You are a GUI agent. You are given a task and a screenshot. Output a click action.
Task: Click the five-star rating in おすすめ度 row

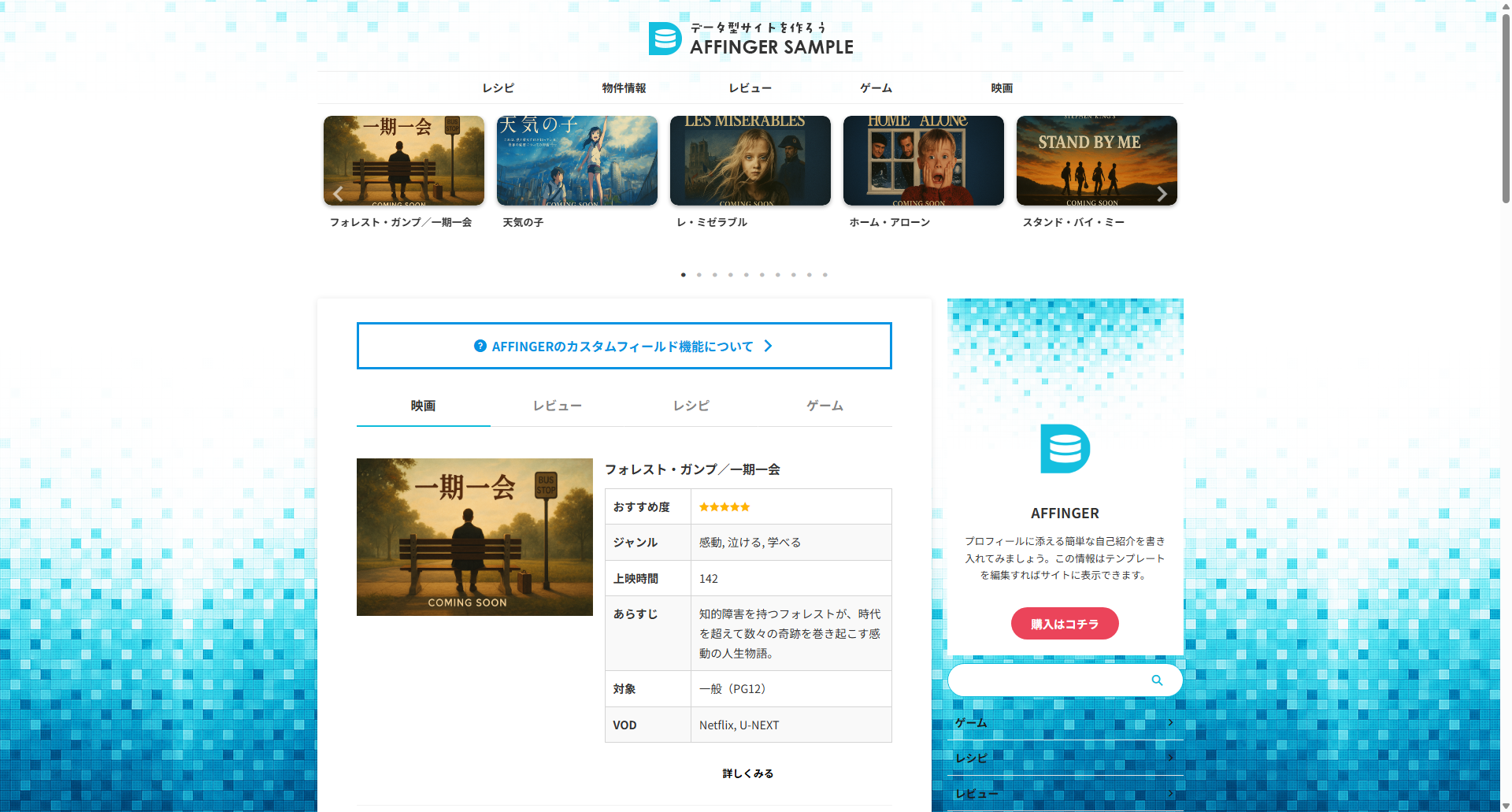(x=724, y=507)
